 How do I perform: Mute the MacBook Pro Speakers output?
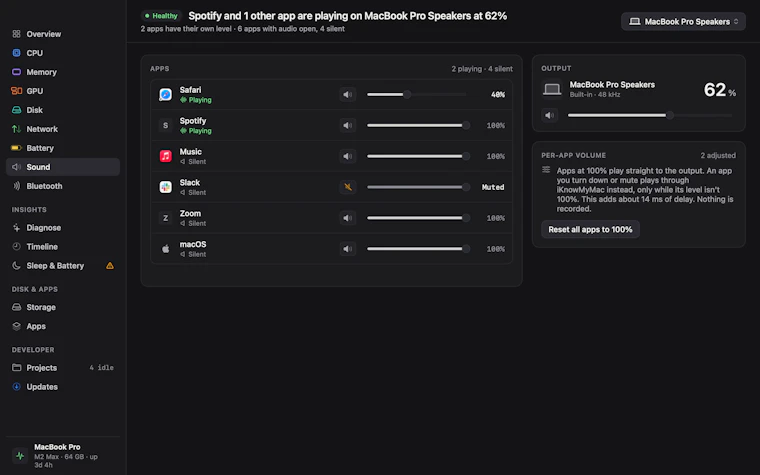click(550, 115)
